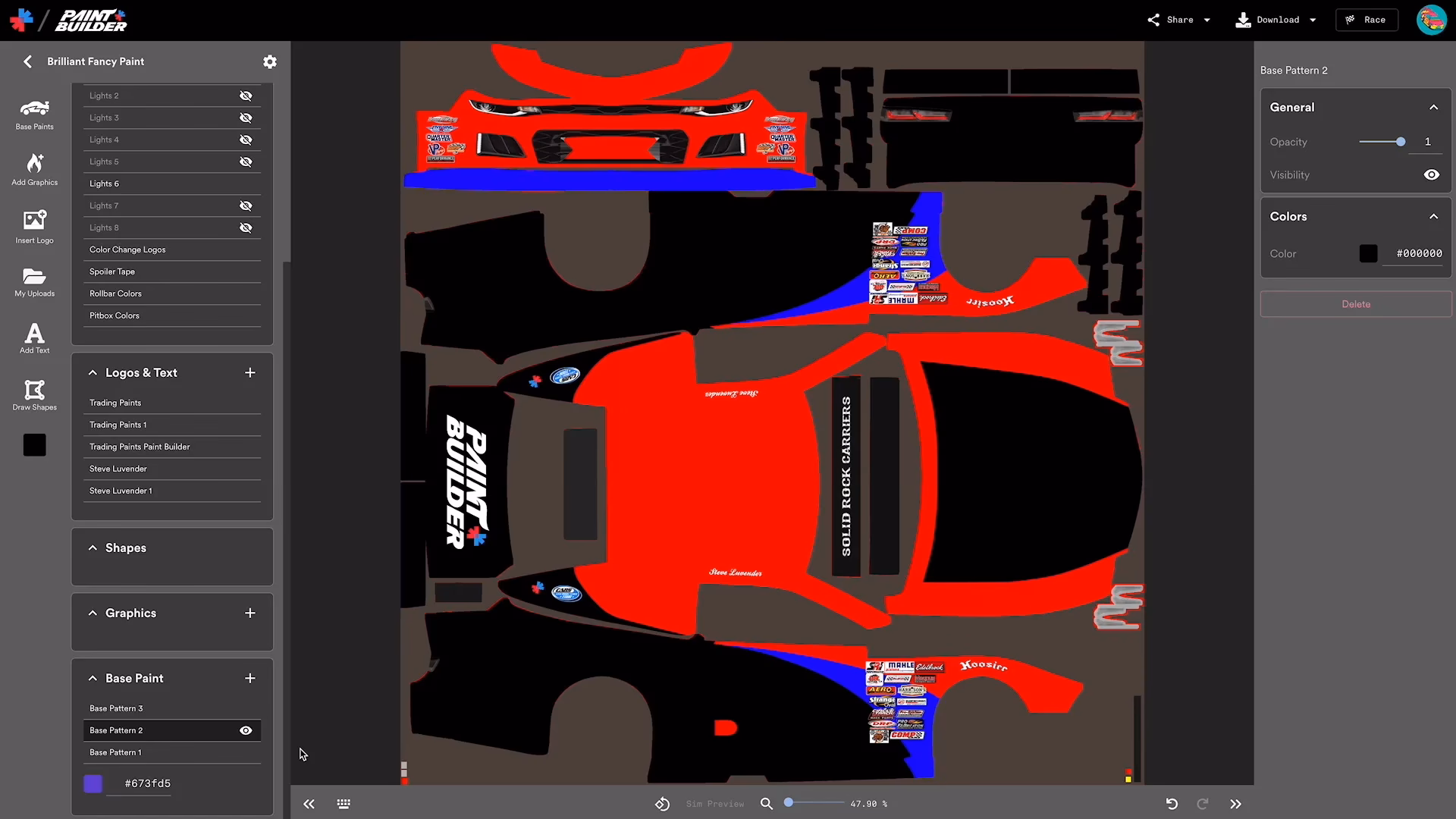The width and height of the screenshot is (1456, 819).
Task: Add a new Graphics layer
Action: (250, 613)
